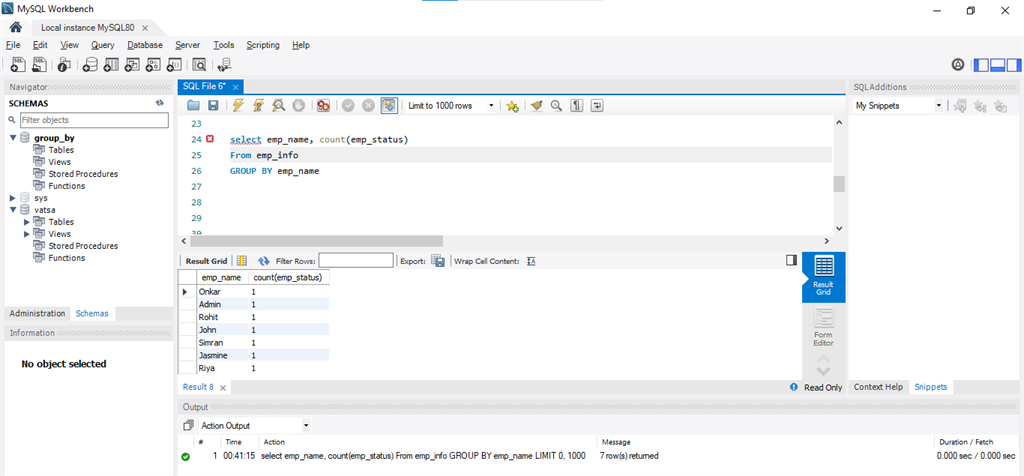Create a new table icon

(111, 64)
